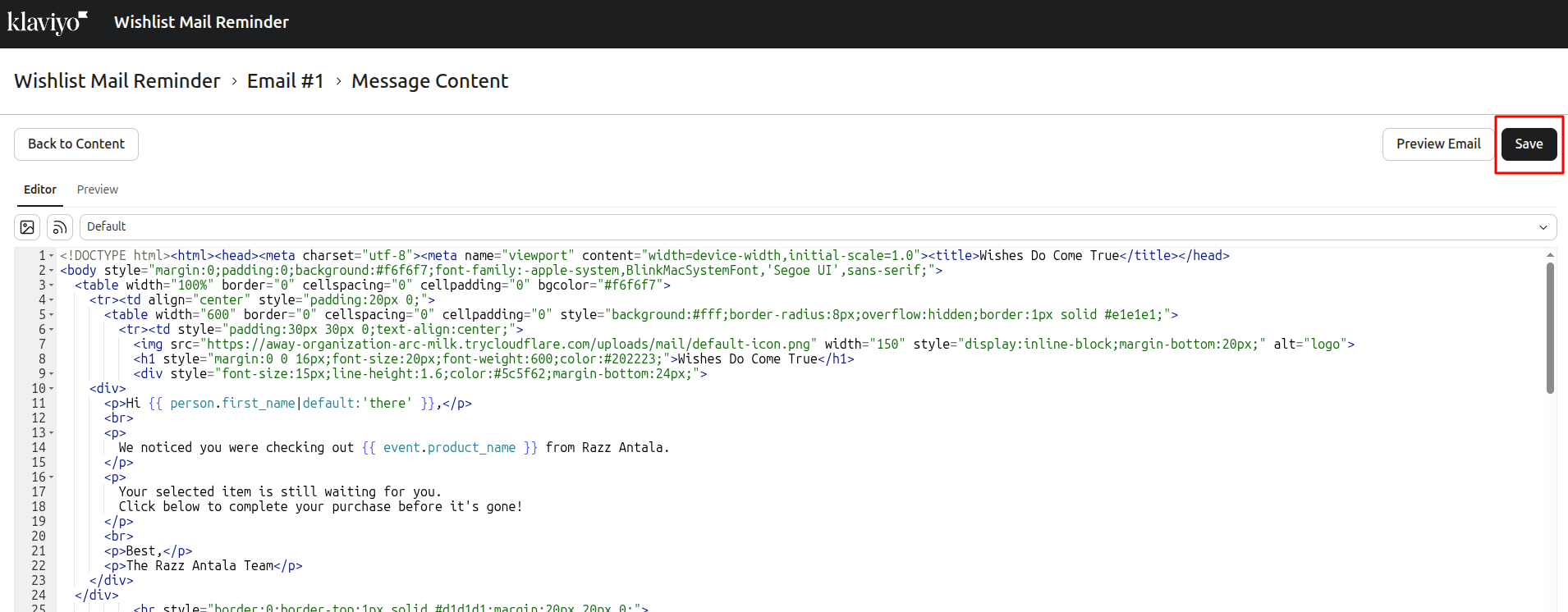Collapse code fold at line 2
The height and width of the screenshot is (612, 1568).
click(x=52, y=271)
